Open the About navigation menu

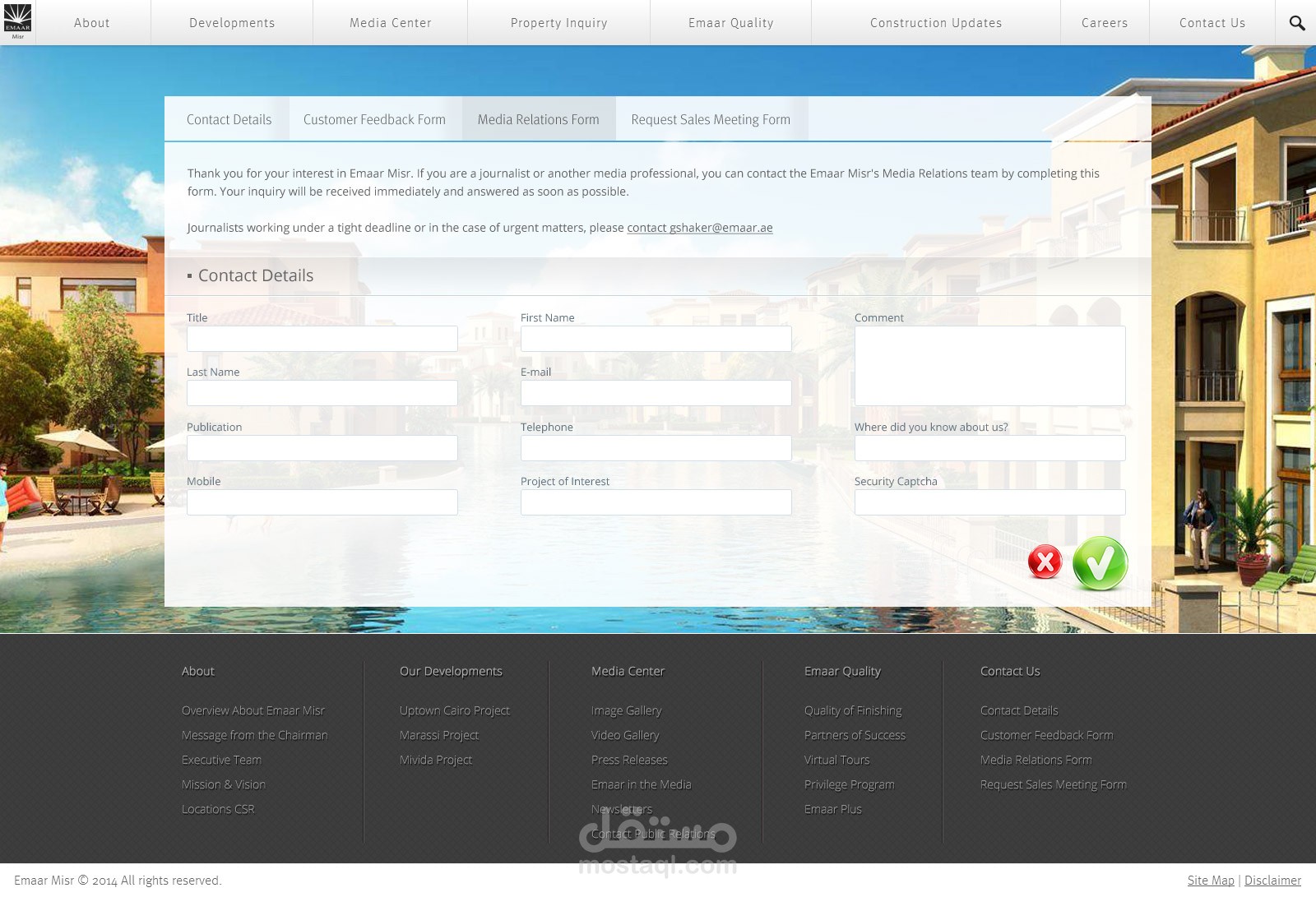click(92, 23)
